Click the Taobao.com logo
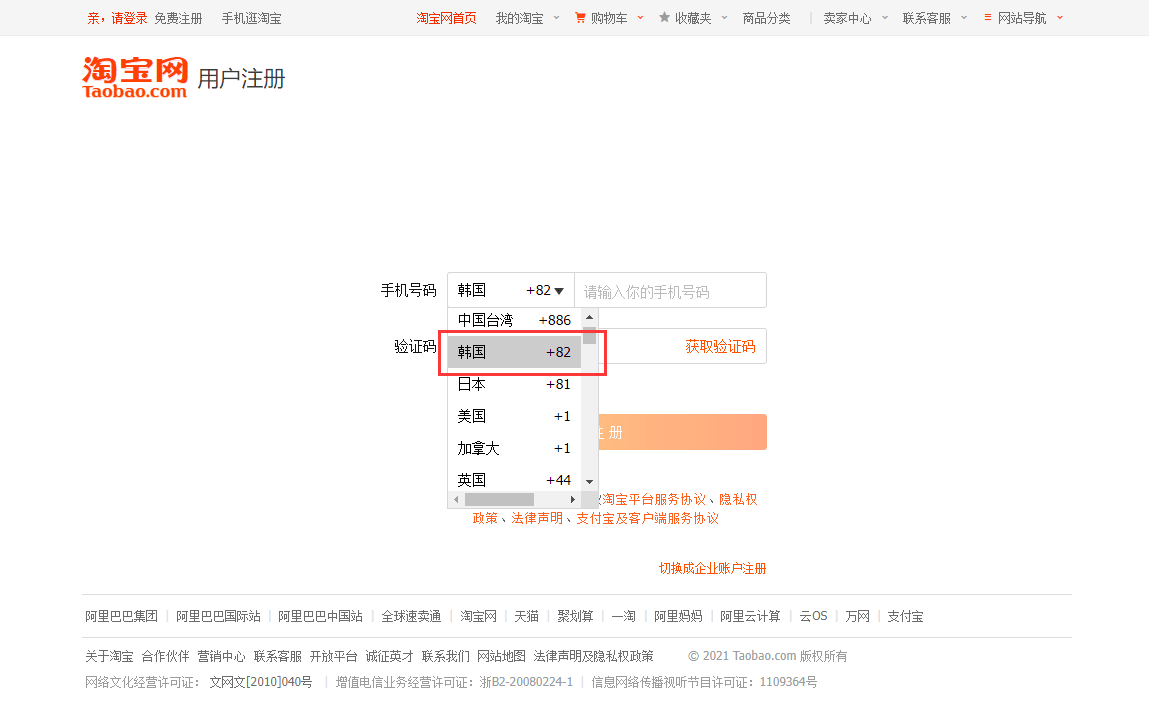This screenshot has height=727, width=1149. (135, 77)
